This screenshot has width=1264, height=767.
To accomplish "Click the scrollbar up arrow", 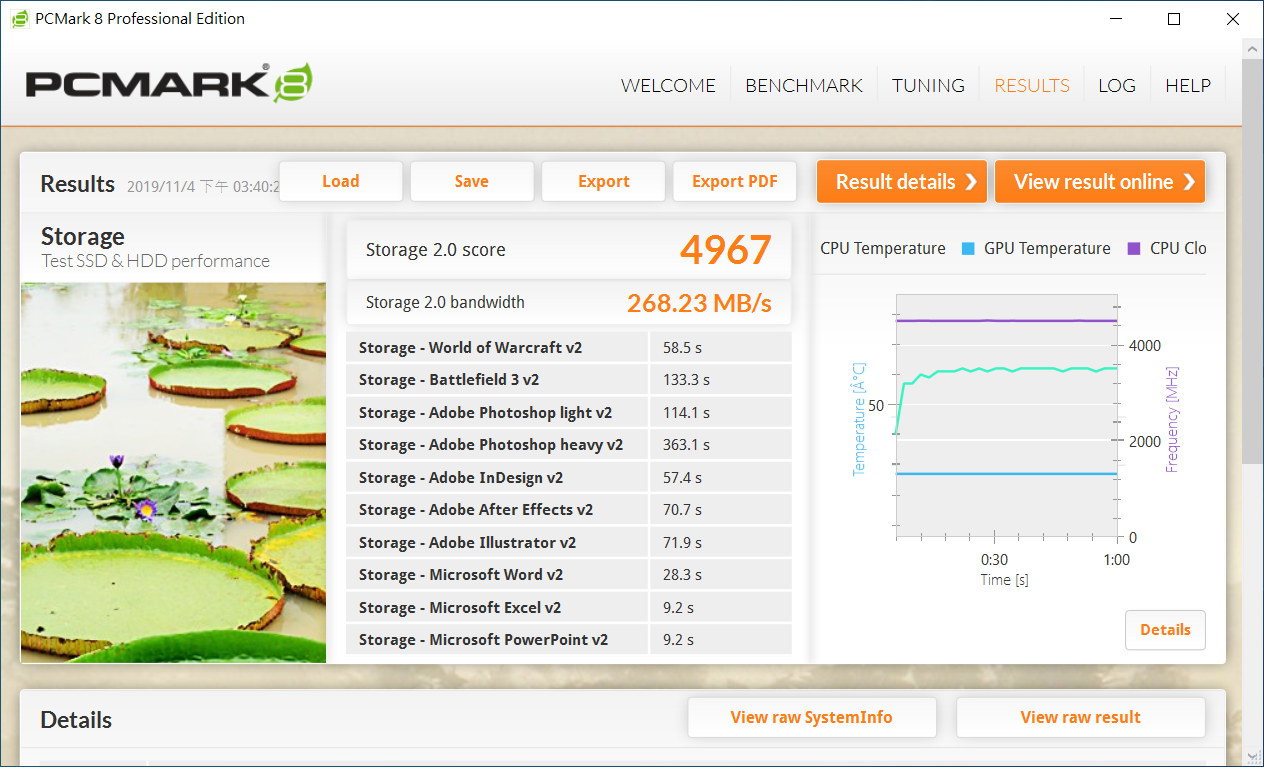I will [x=1253, y=48].
